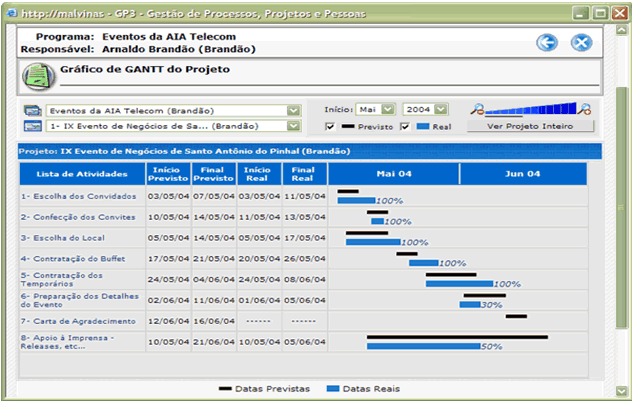632x401 pixels.
Task: Click the zoom in magnifier icon
Action: tap(586, 109)
